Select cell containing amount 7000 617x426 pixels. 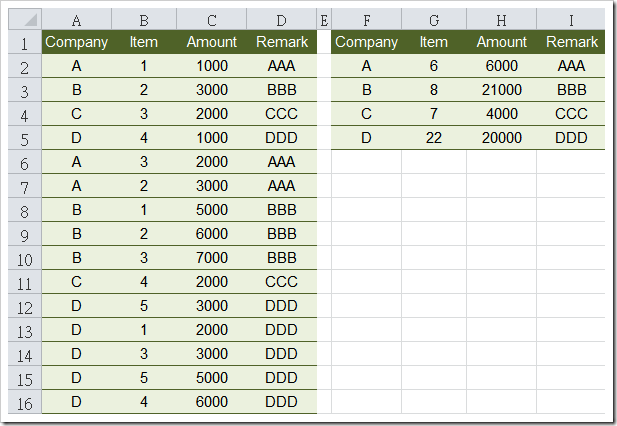click(212, 258)
